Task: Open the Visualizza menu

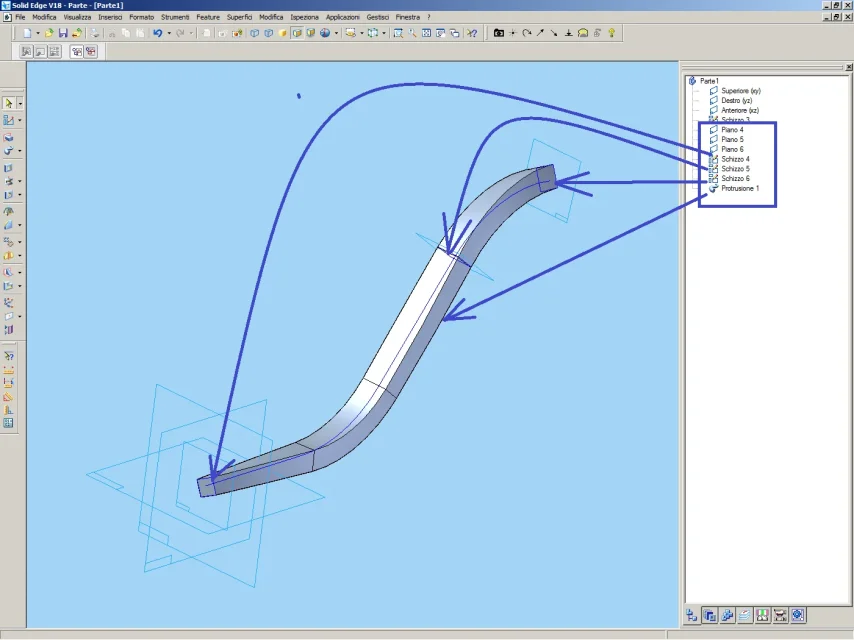Action: click(77, 17)
